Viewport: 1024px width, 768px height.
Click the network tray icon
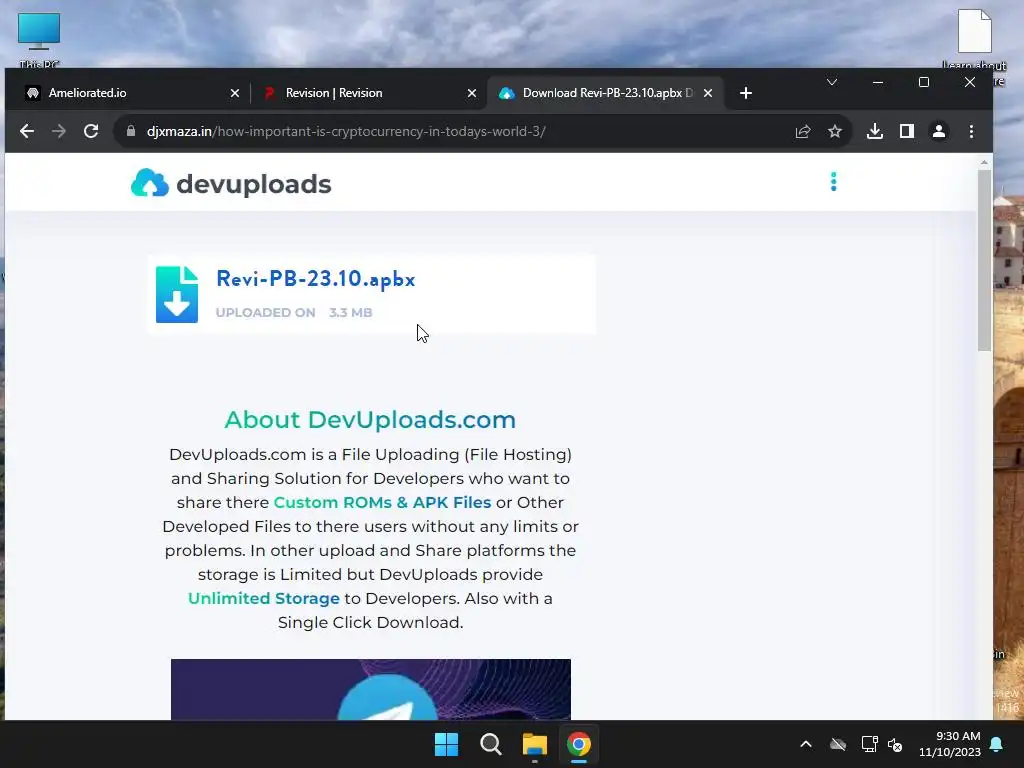(869, 744)
